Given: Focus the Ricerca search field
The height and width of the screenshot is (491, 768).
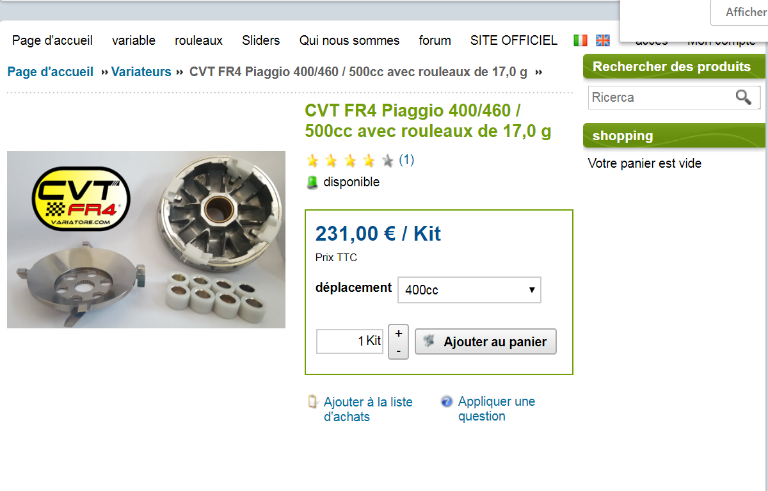Looking at the screenshot, I should (661, 98).
